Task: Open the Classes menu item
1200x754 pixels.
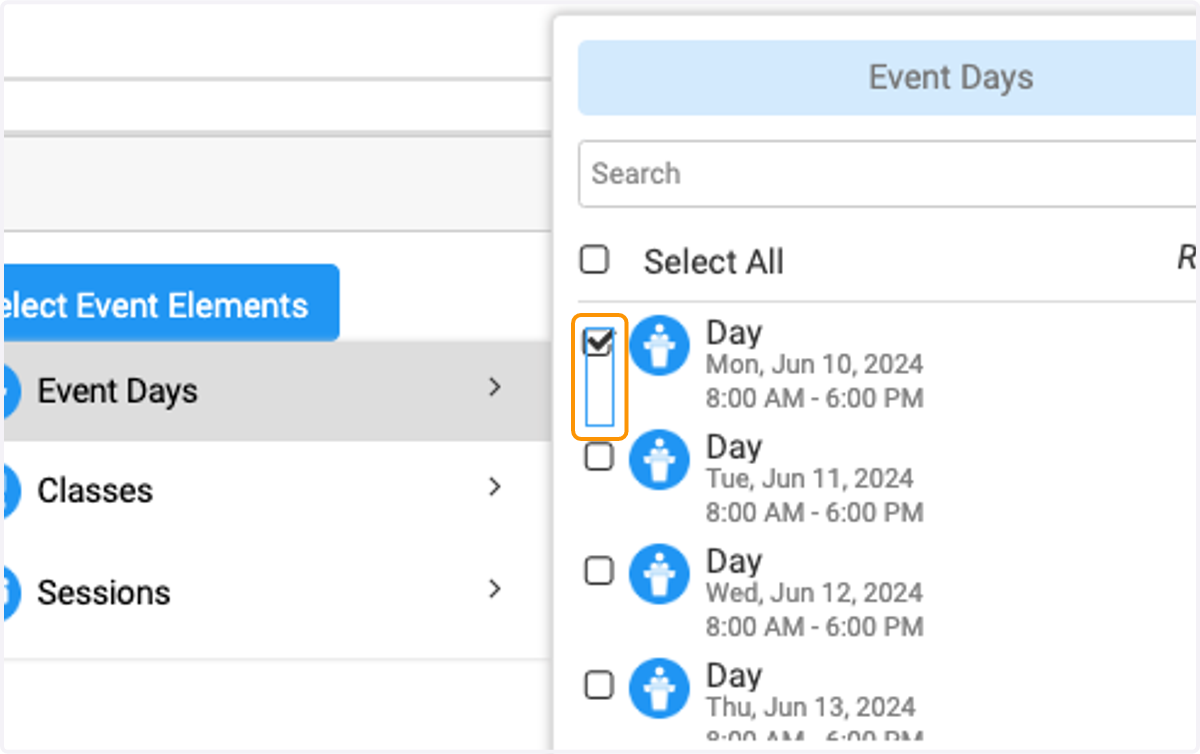Action: pos(276,491)
